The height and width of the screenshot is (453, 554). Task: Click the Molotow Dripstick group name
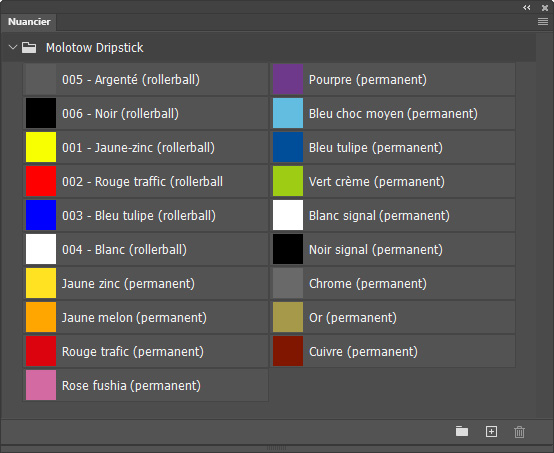(x=94, y=48)
